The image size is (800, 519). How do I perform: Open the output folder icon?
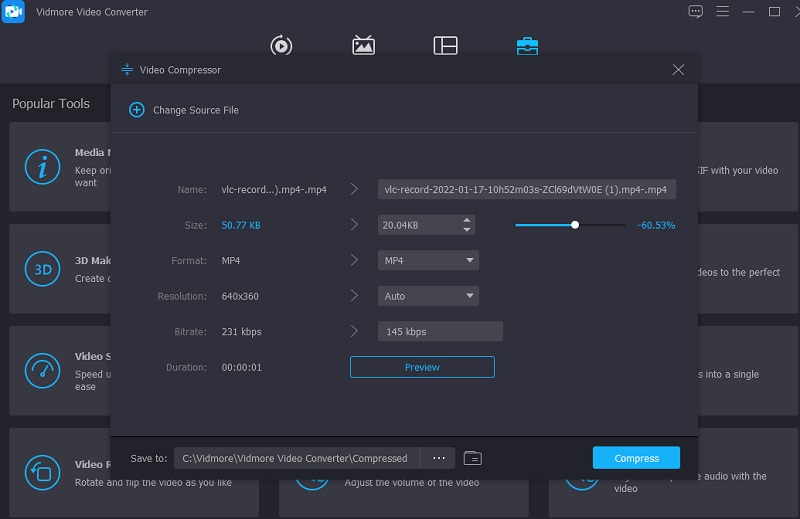pyautogui.click(x=473, y=458)
